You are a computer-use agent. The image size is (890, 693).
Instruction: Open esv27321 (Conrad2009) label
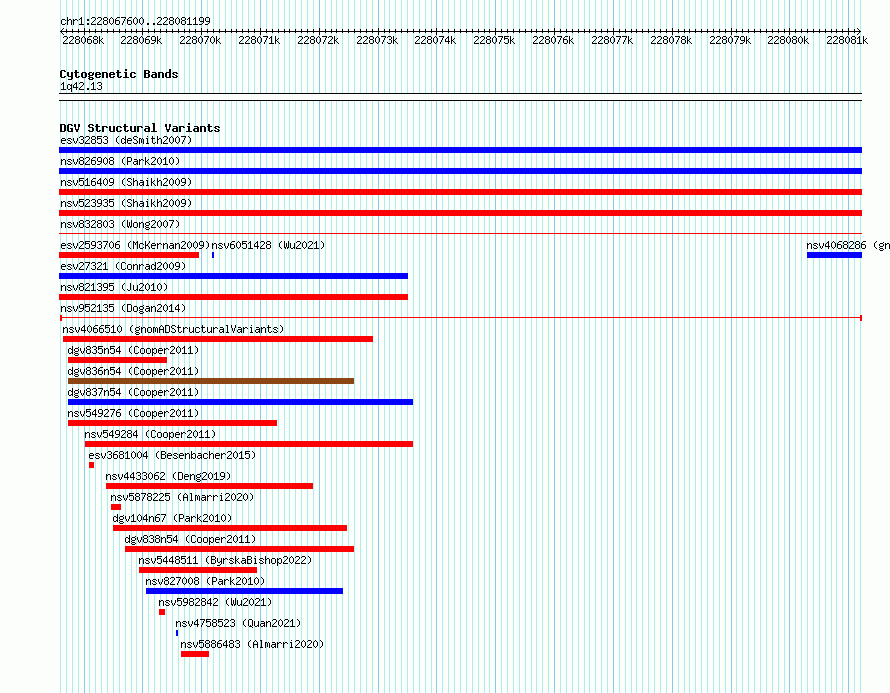[123, 266]
